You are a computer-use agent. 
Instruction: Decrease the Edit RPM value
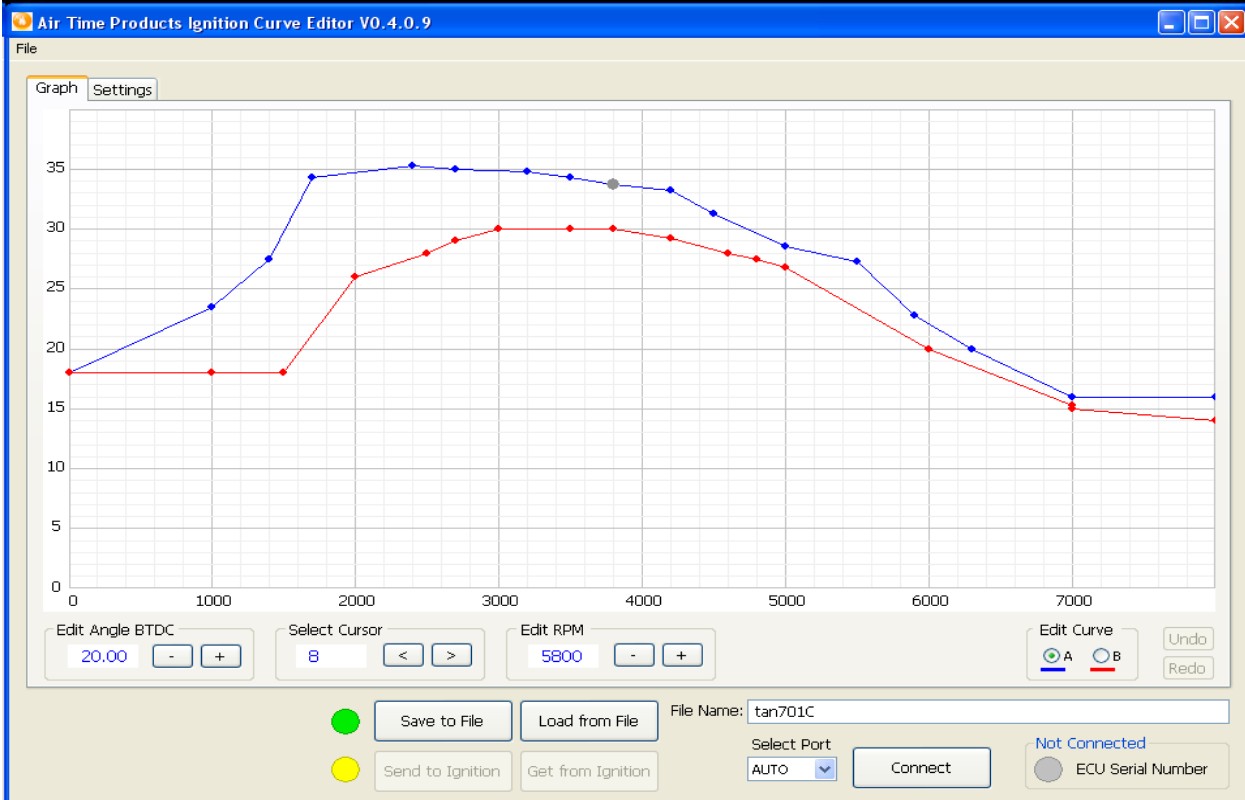click(634, 655)
